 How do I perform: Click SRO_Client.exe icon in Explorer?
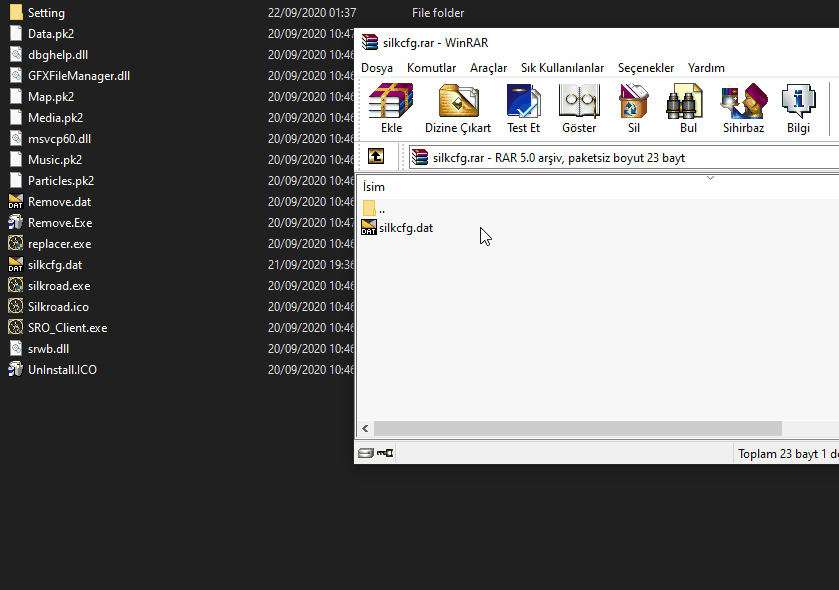(16, 327)
